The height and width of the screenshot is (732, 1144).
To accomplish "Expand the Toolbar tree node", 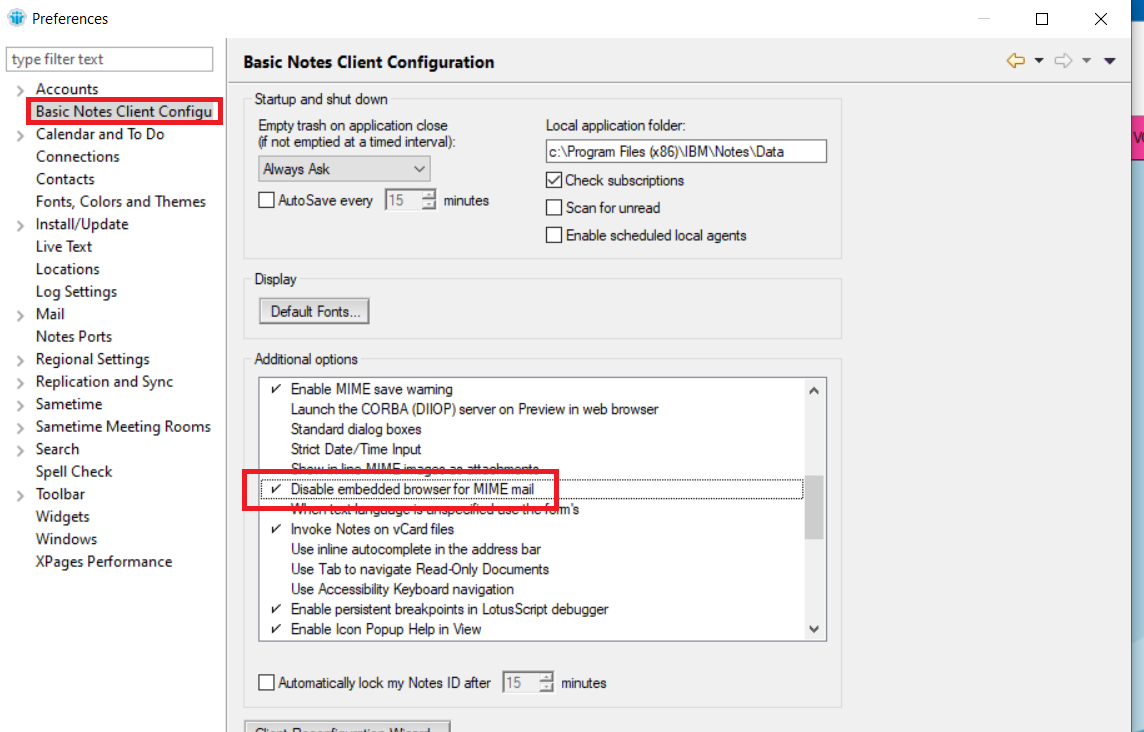I will 20,496.
